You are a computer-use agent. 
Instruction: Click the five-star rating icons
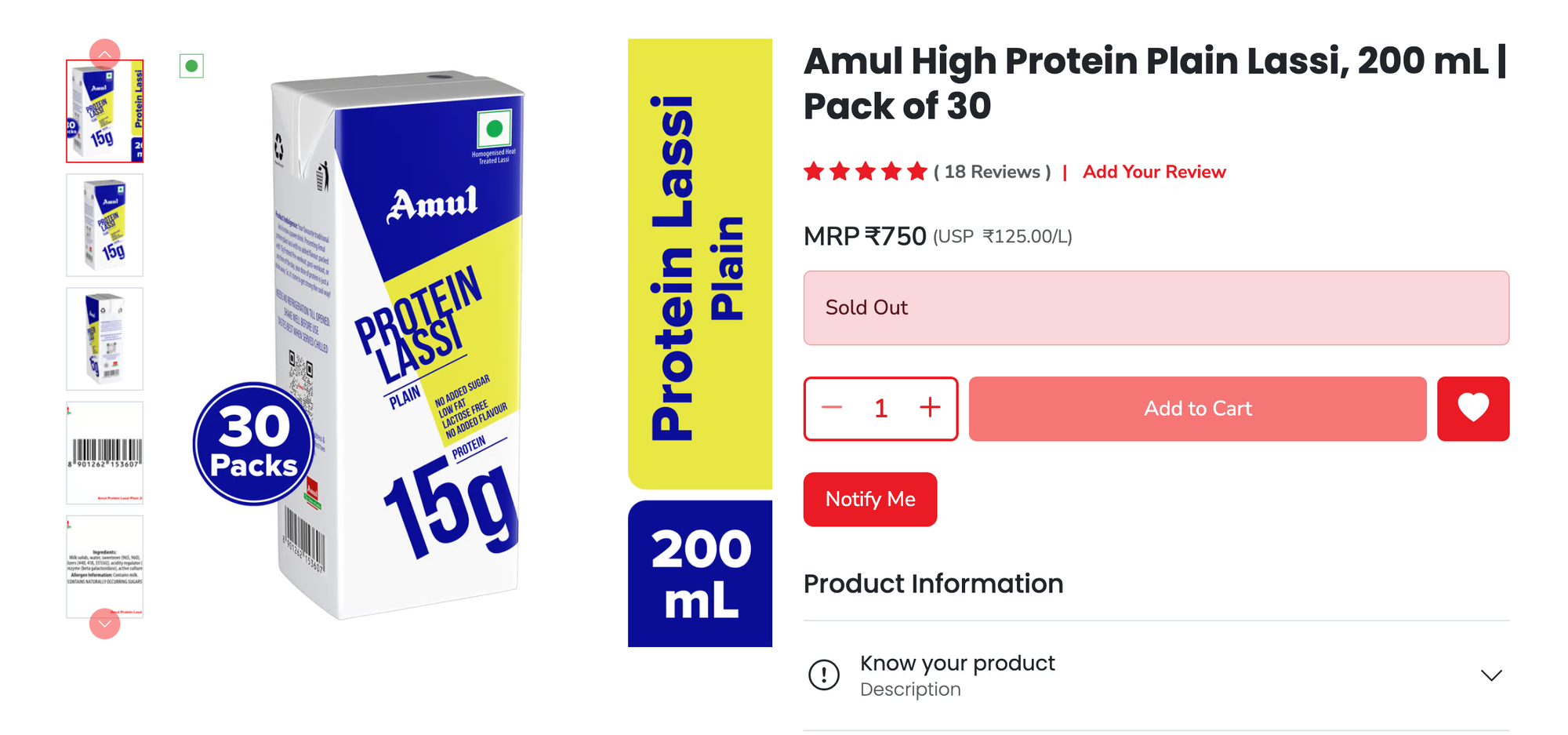[x=866, y=172]
